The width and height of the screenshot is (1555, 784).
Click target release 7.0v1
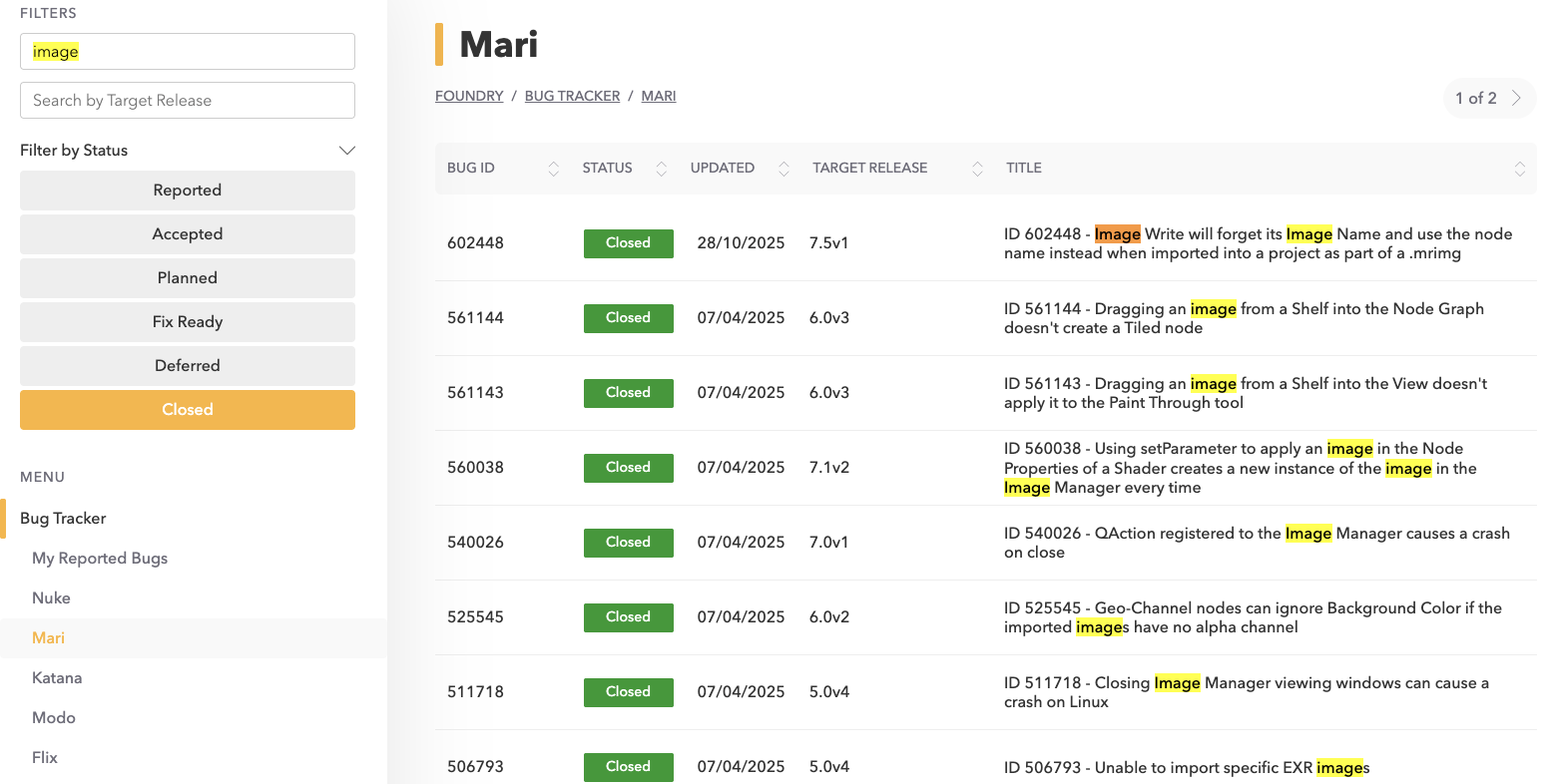(x=829, y=543)
